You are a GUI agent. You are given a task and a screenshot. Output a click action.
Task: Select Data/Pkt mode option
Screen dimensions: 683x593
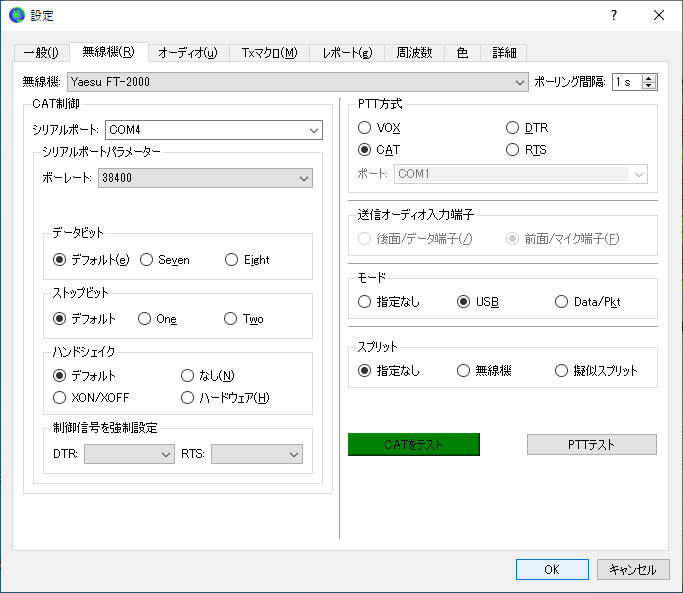click(562, 302)
